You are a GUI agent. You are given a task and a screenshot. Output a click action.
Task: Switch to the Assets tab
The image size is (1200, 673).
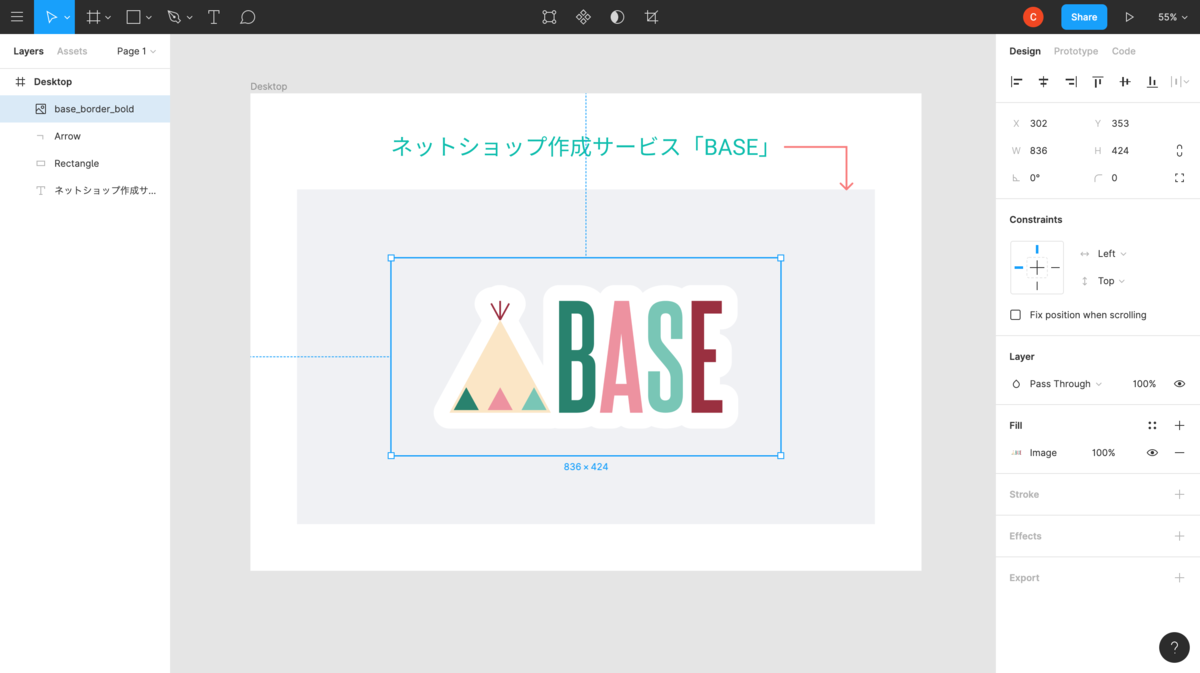pyautogui.click(x=72, y=51)
